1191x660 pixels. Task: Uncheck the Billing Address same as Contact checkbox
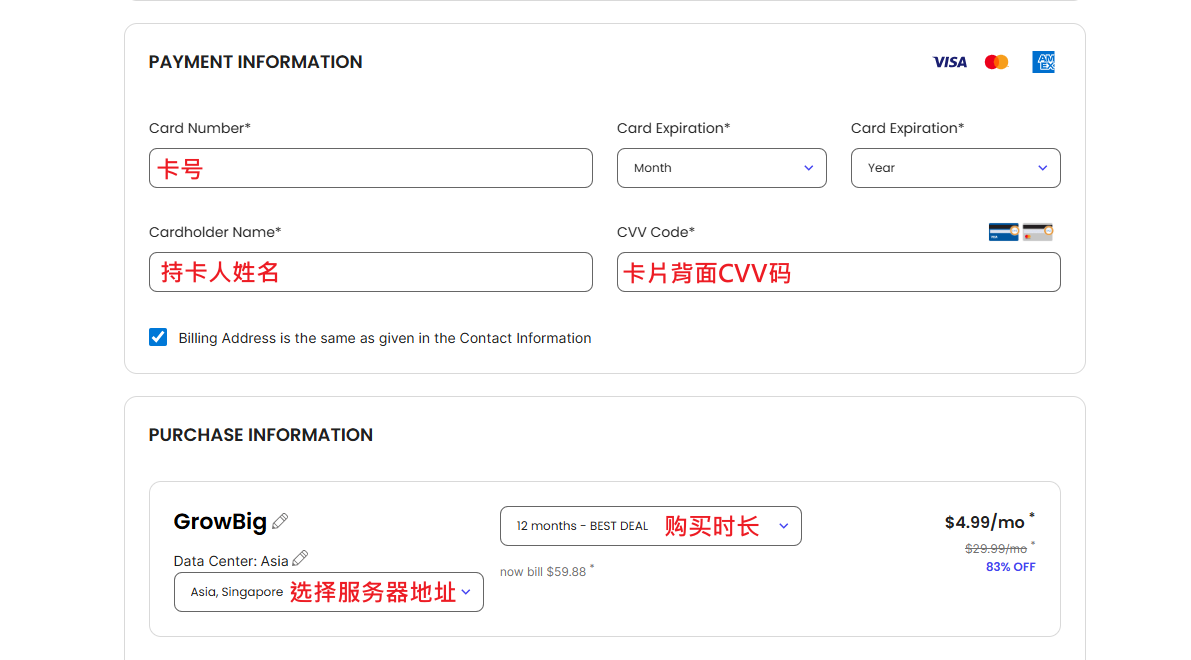click(158, 337)
